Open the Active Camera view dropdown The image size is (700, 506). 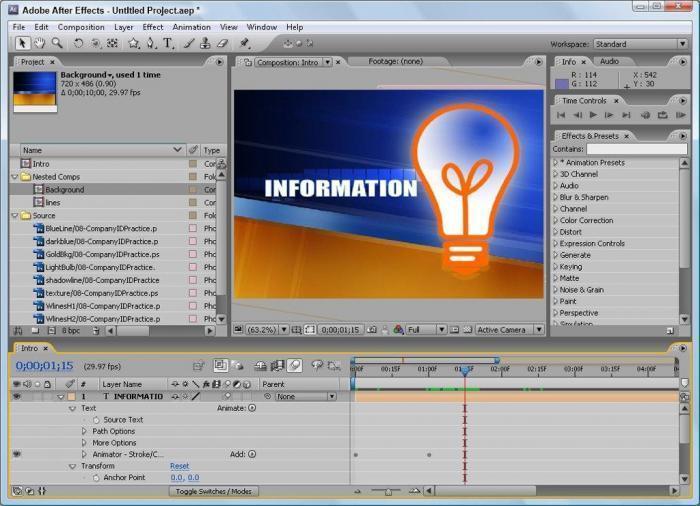509,330
